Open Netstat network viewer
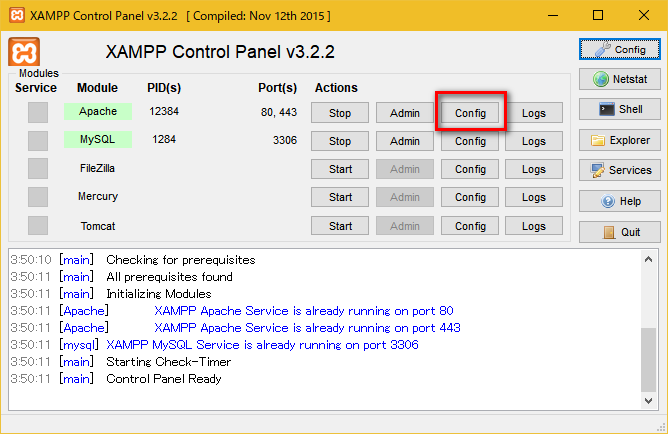Screen dimensions: 668x434 tap(620, 79)
